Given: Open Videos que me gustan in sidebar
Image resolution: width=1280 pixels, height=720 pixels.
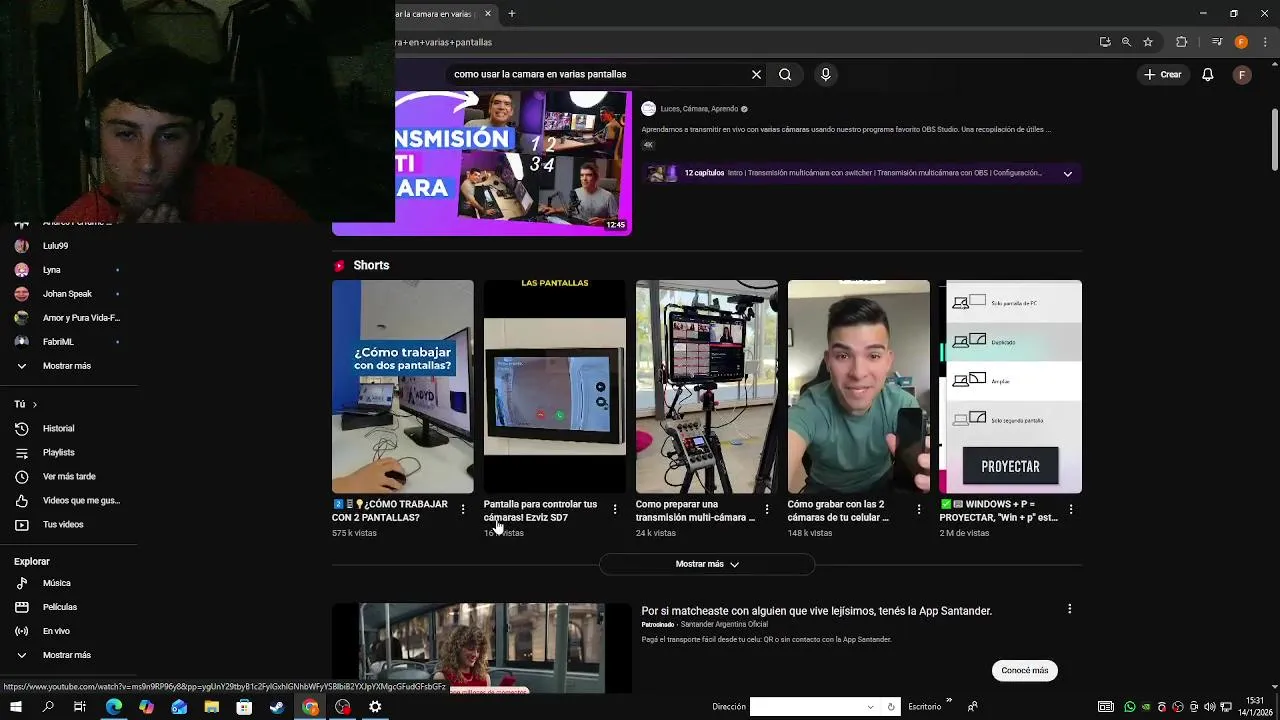Looking at the screenshot, I should [81, 501].
